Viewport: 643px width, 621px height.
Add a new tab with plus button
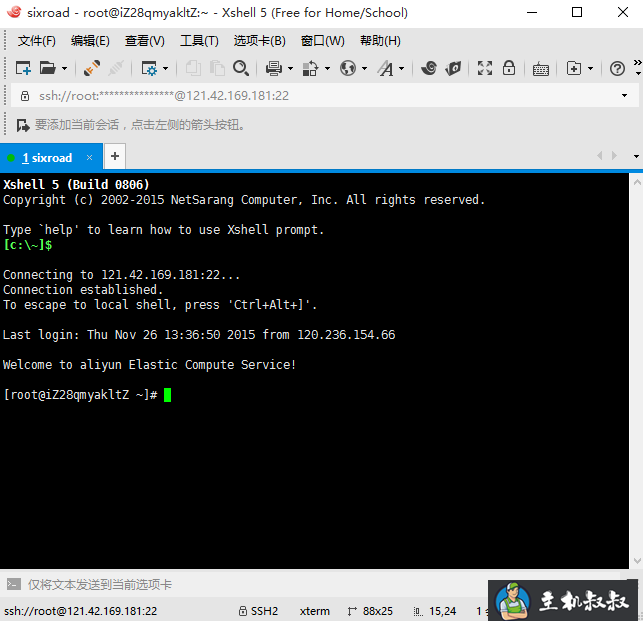pos(115,156)
